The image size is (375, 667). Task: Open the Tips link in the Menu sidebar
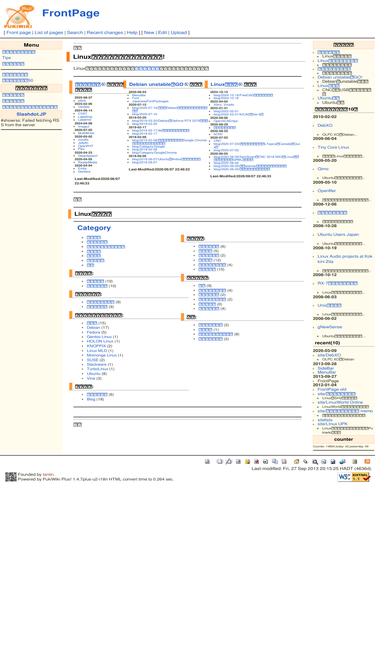click(6, 57)
